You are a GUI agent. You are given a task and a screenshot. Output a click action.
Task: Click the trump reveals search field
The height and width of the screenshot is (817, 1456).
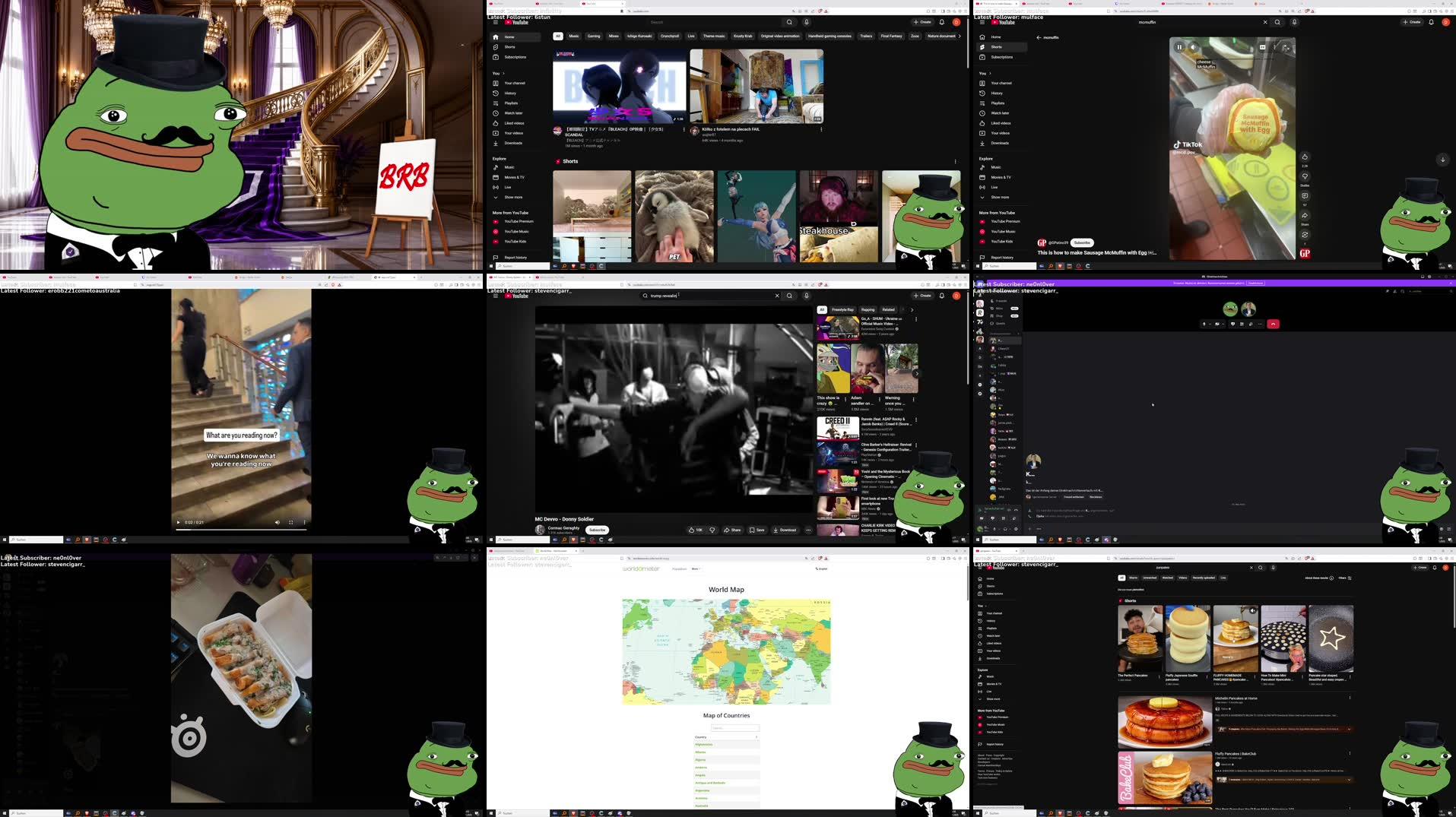[x=709, y=296]
